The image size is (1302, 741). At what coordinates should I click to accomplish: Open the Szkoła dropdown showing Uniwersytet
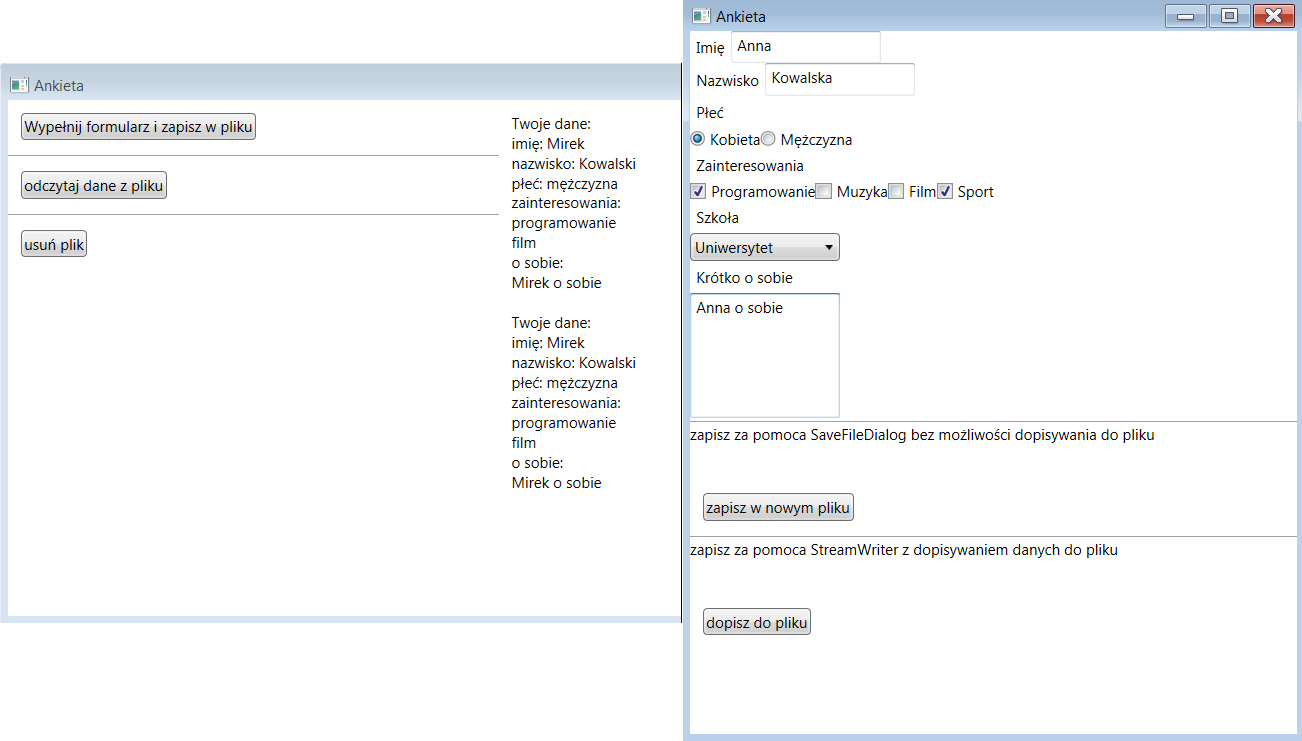pos(765,248)
